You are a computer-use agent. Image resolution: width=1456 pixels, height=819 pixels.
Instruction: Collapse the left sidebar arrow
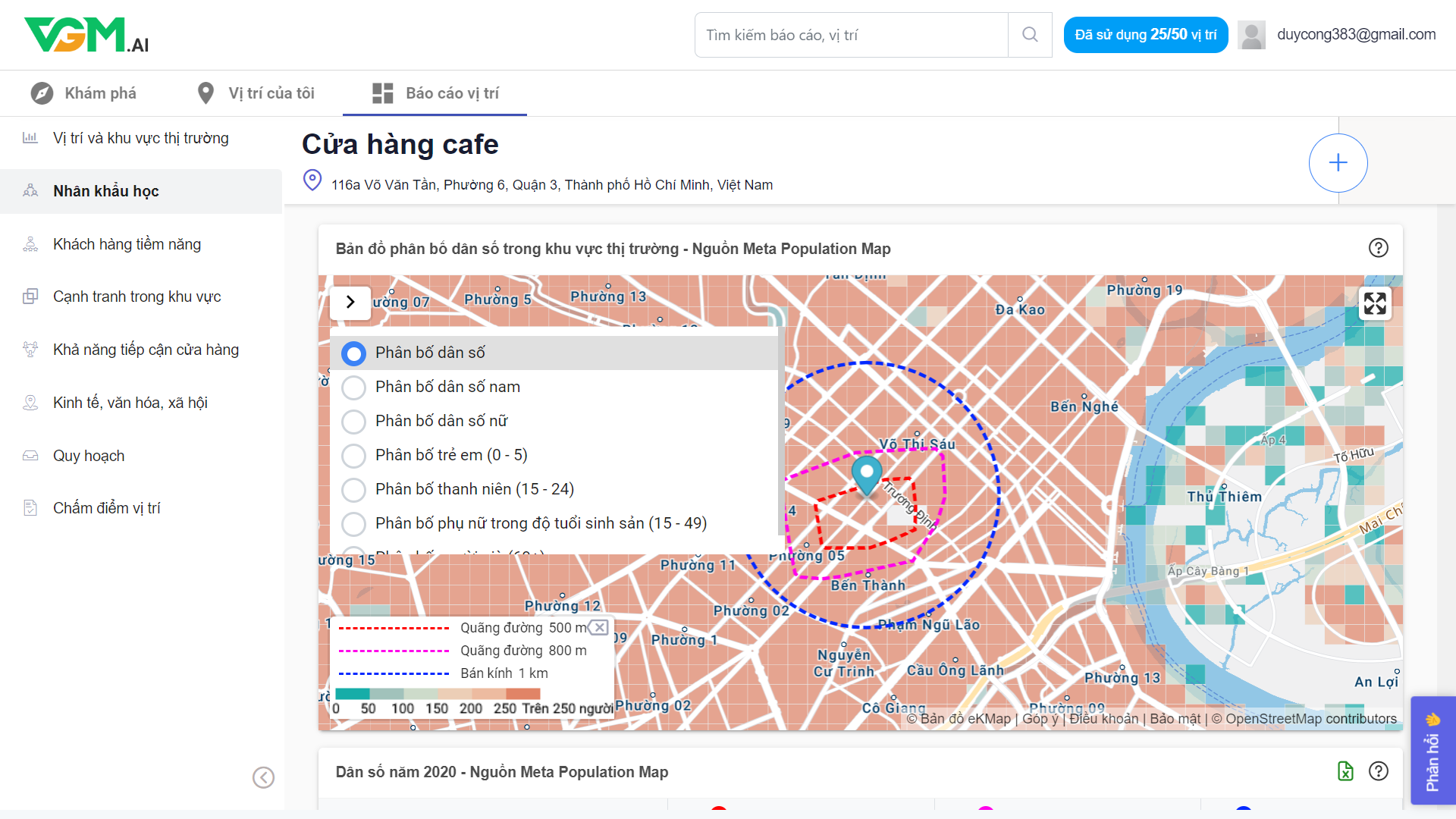(263, 777)
